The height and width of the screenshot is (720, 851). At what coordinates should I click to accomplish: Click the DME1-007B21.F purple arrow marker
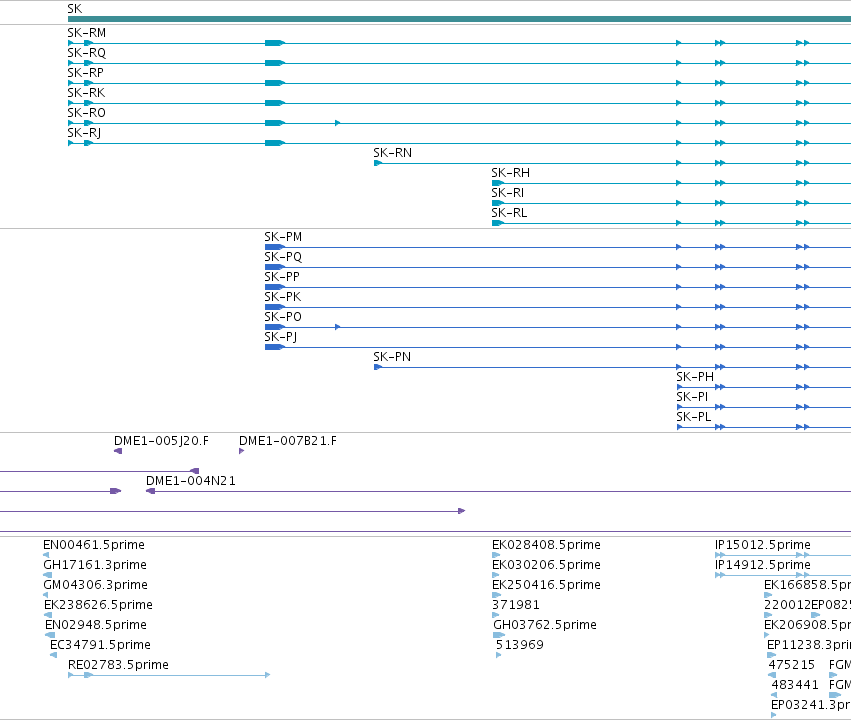[x=242, y=451]
